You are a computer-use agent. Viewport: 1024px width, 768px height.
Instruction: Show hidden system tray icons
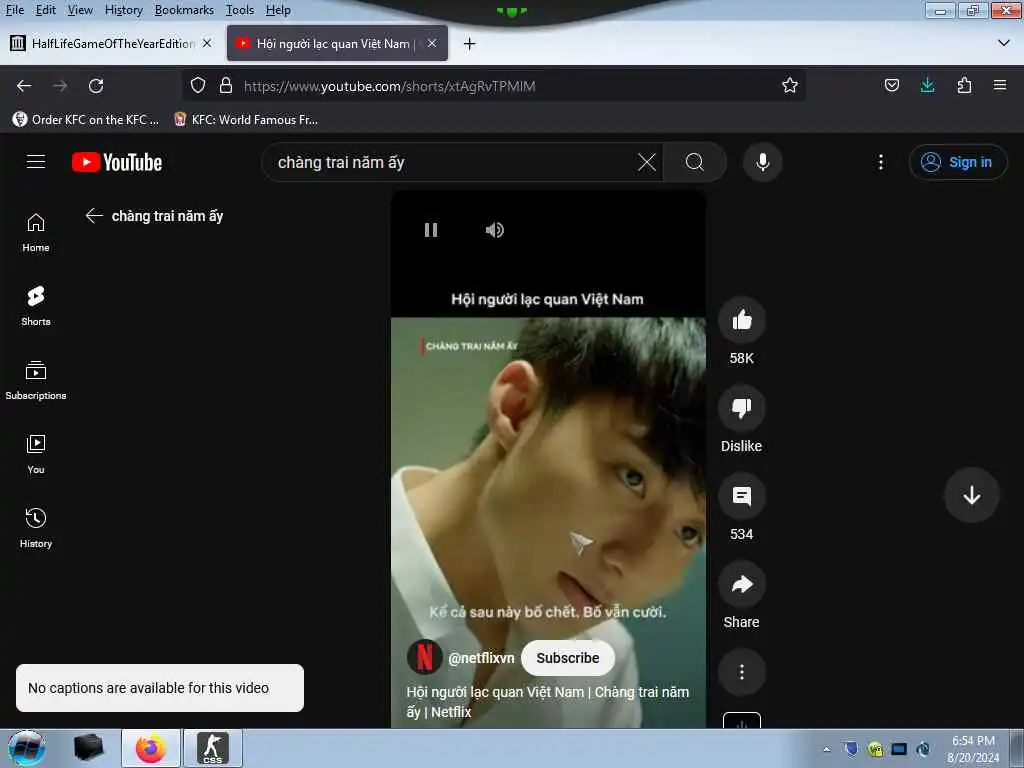(826, 749)
